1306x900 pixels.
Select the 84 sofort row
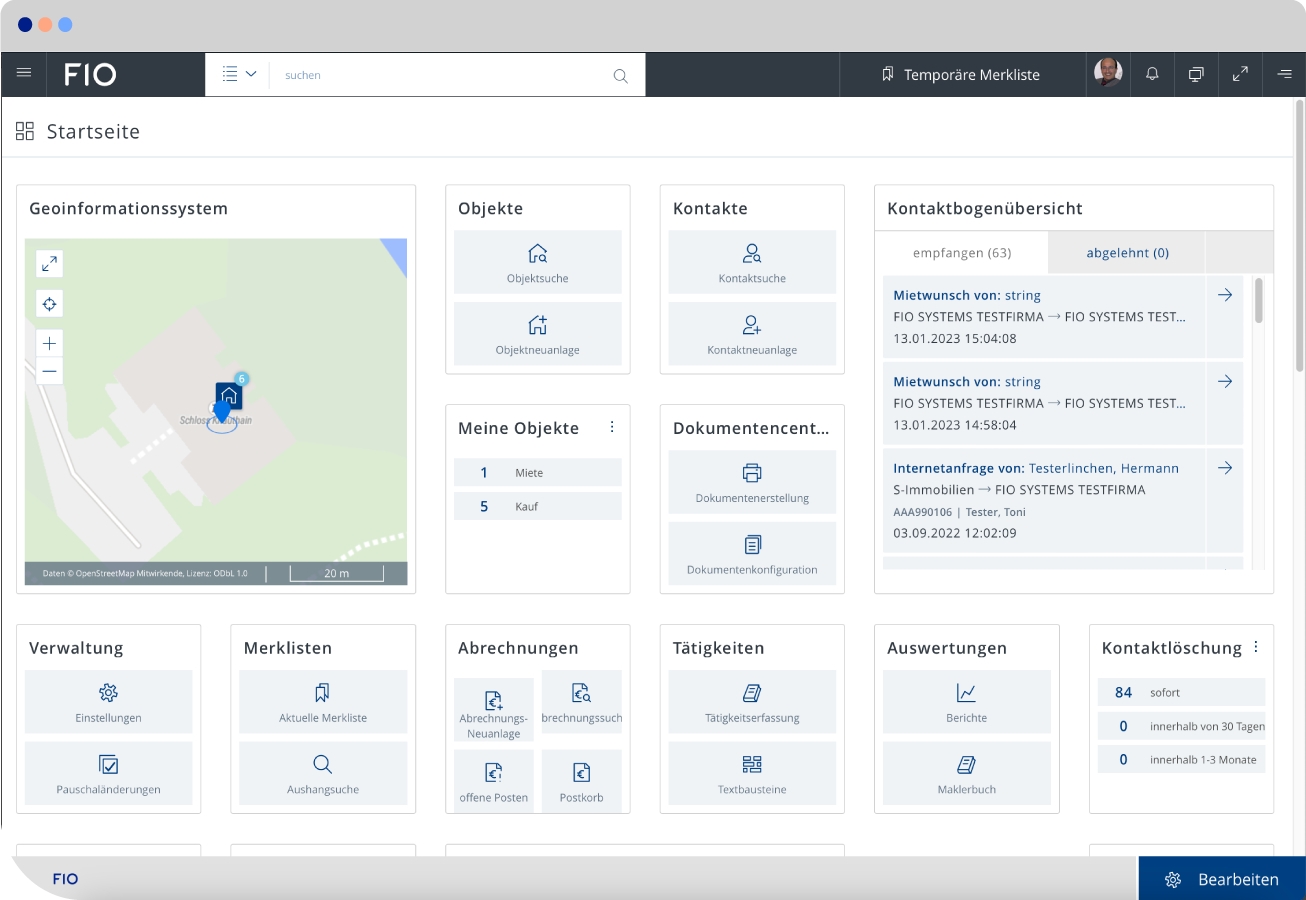tap(1181, 692)
